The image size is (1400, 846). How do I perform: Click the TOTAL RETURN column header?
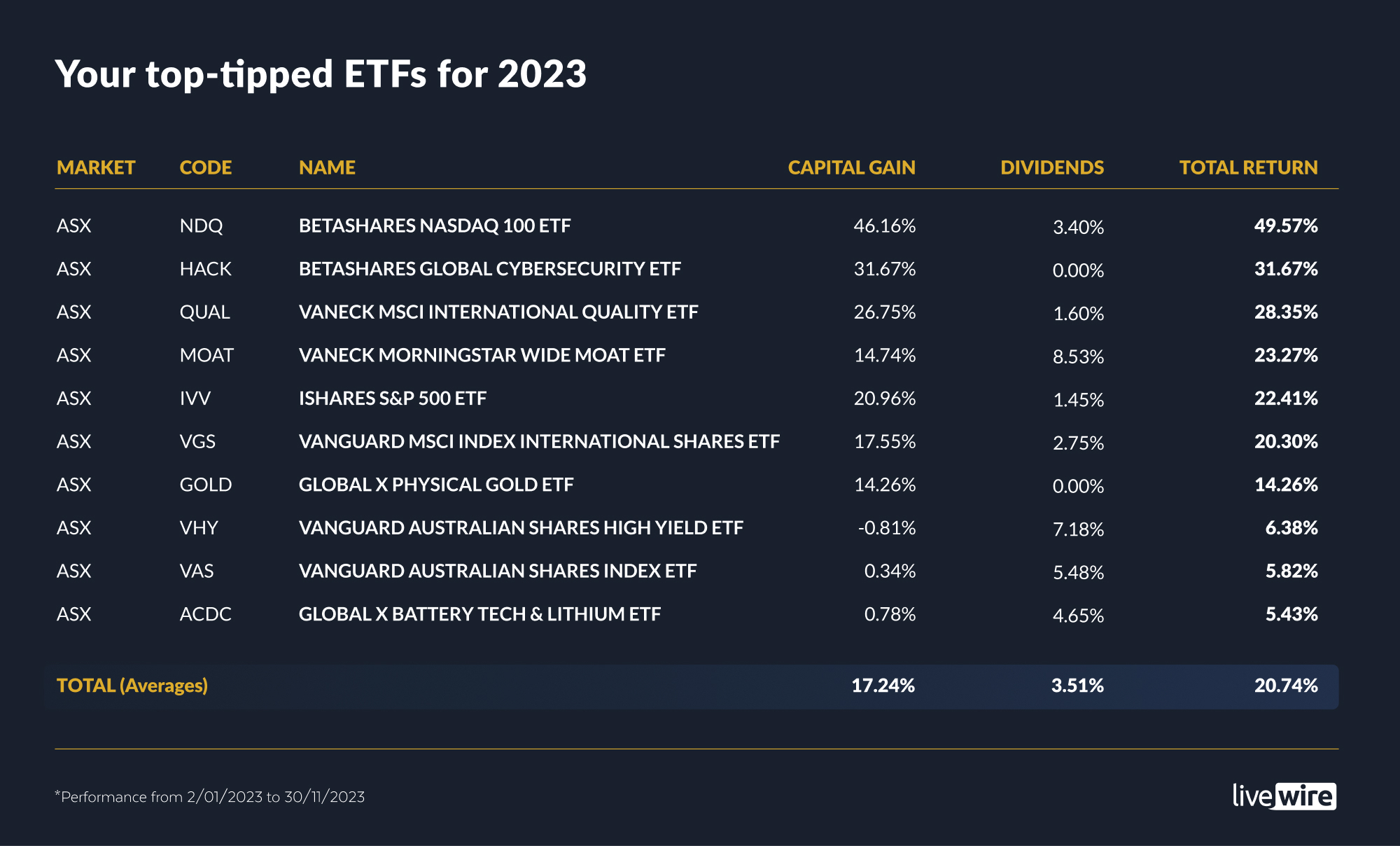[1248, 167]
